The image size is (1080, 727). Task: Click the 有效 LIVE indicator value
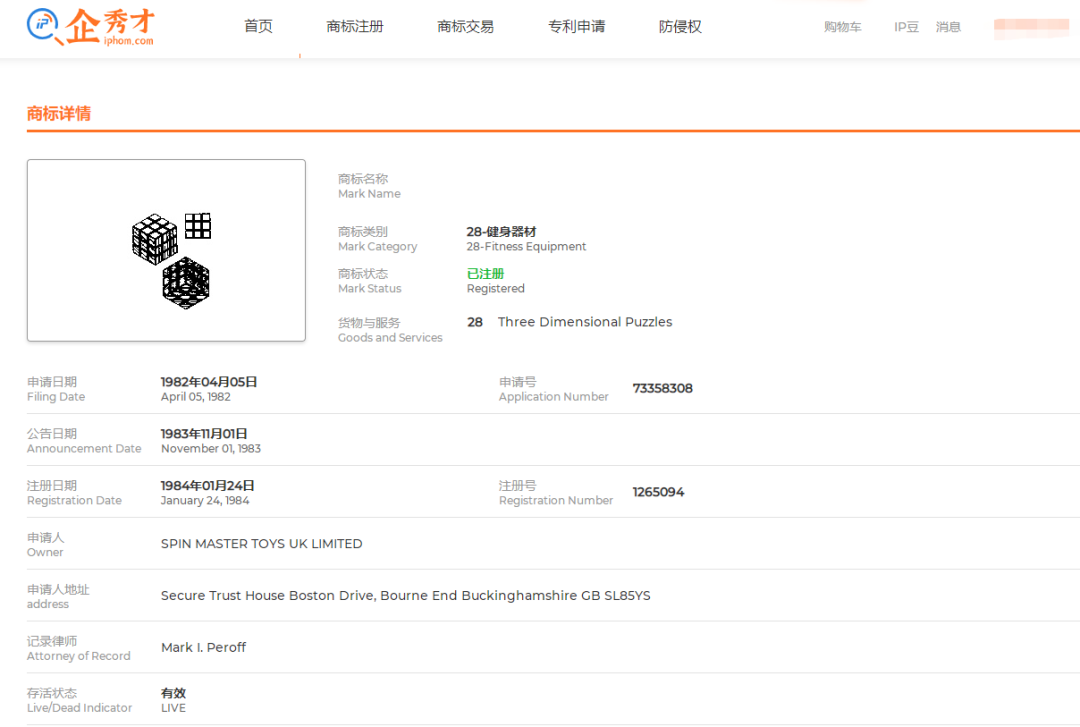pyautogui.click(x=174, y=700)
